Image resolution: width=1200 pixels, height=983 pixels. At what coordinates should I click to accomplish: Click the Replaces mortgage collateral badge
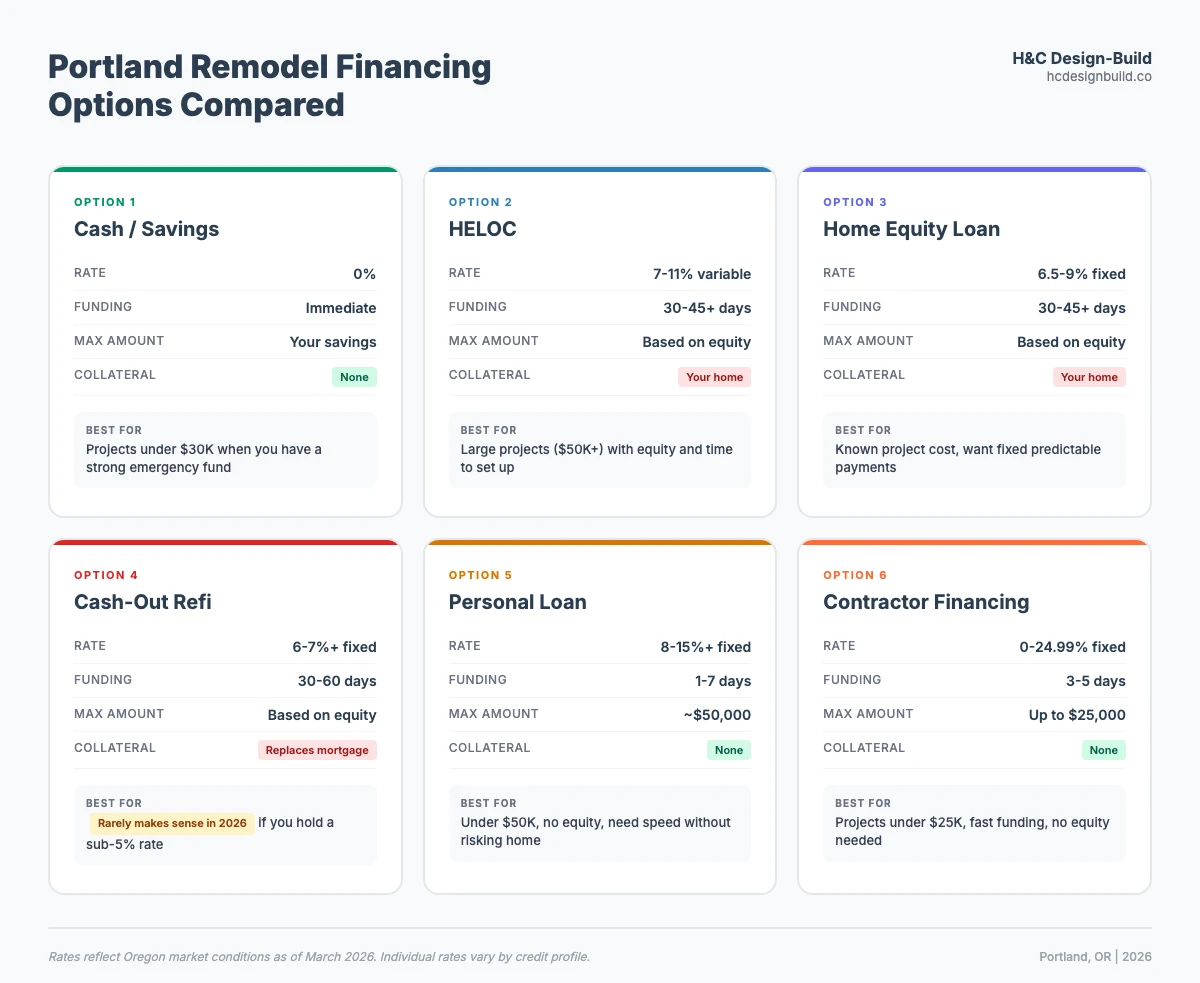pos(317,750)
